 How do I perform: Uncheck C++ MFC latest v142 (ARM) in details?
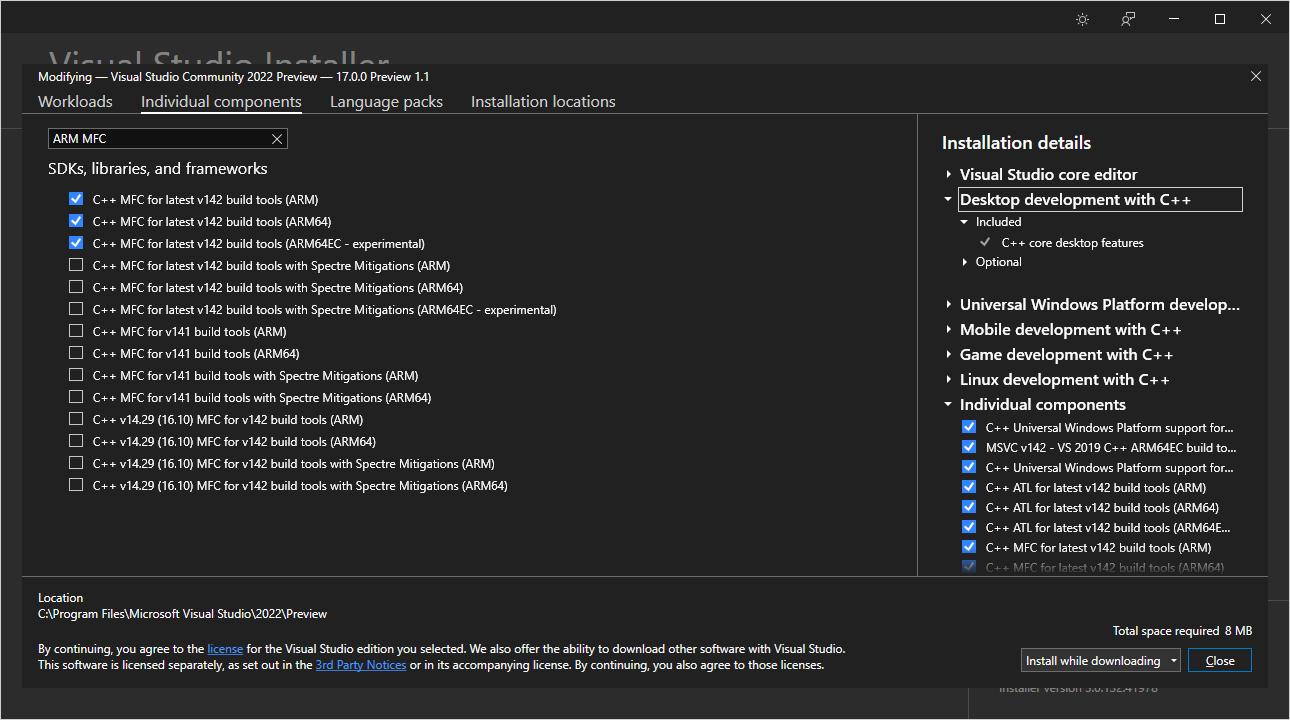tap(968, 547)
